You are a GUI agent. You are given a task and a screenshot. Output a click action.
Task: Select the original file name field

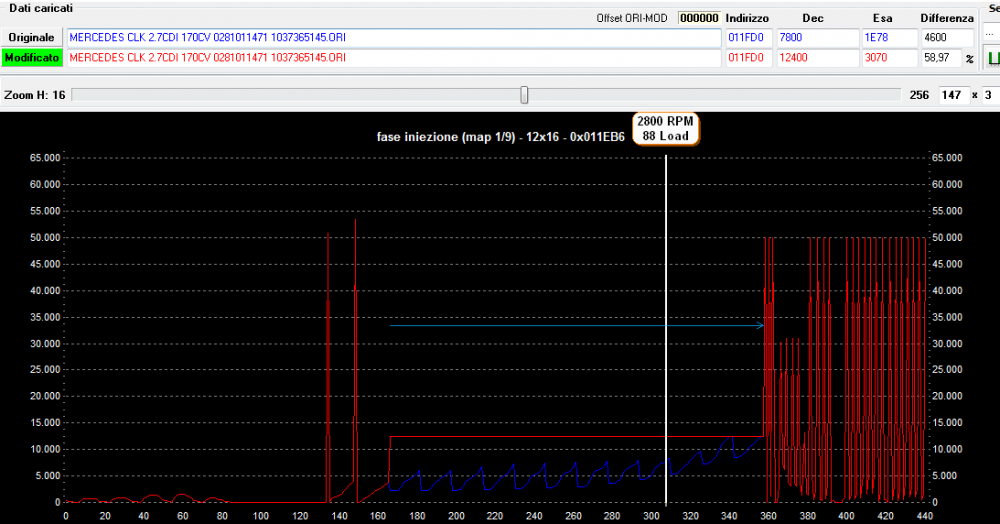click(392, 37)
